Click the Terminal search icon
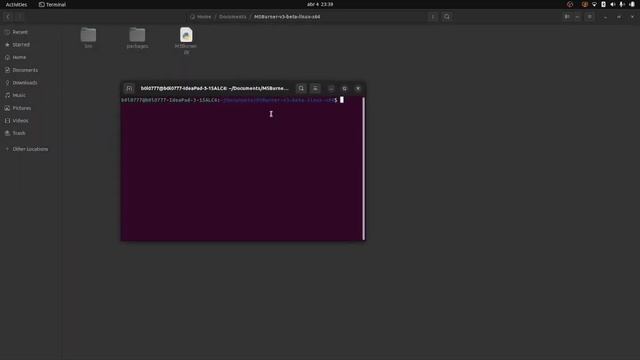Image resolution: width=640 pixels, height=360 pixels. 301,88
